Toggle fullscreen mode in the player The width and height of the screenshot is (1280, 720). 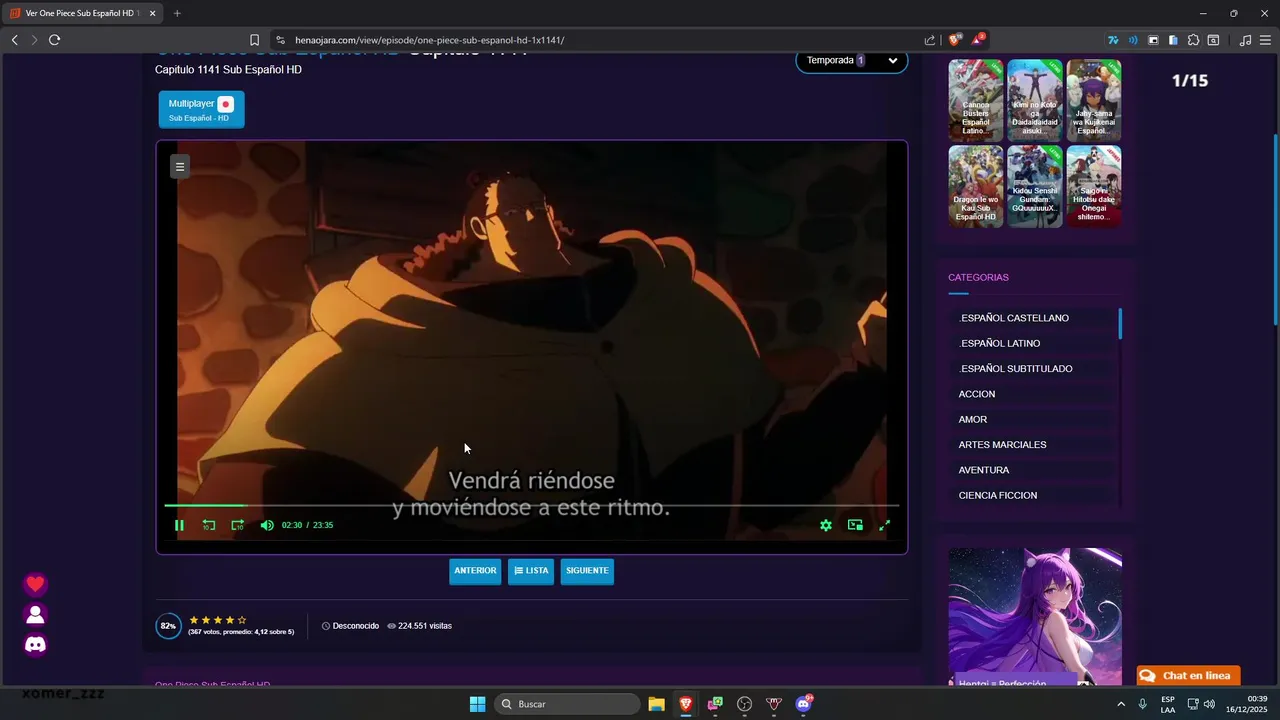click(884, 525)
